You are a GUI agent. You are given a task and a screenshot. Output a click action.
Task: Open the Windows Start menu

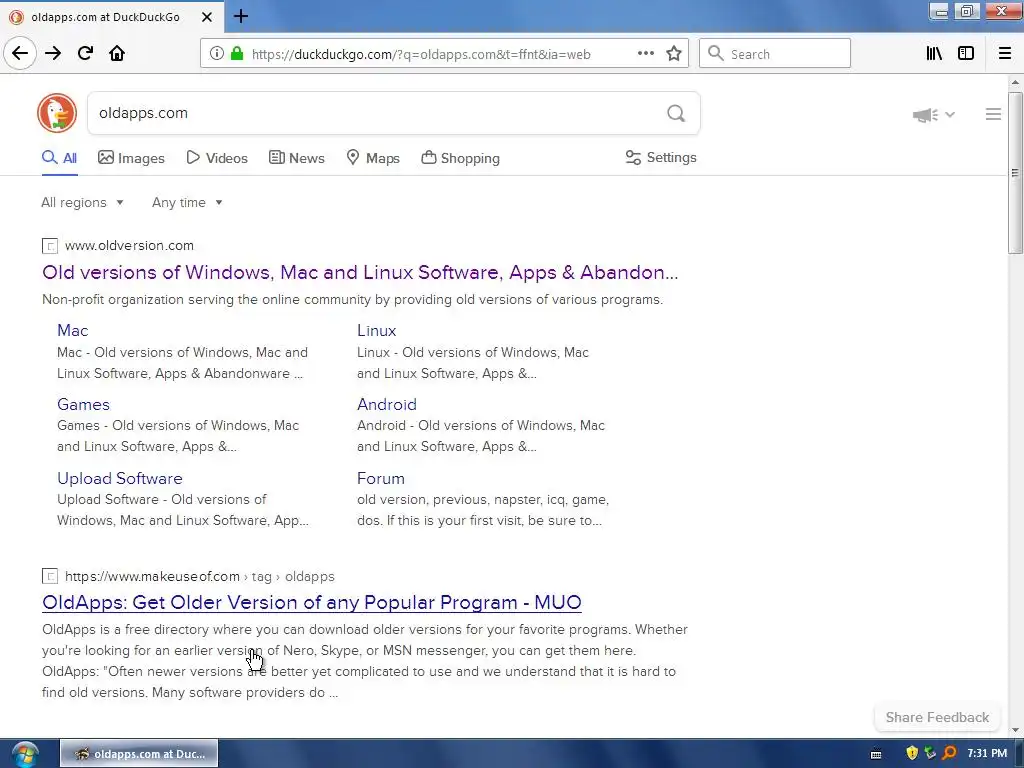click(x=25, y=754)
